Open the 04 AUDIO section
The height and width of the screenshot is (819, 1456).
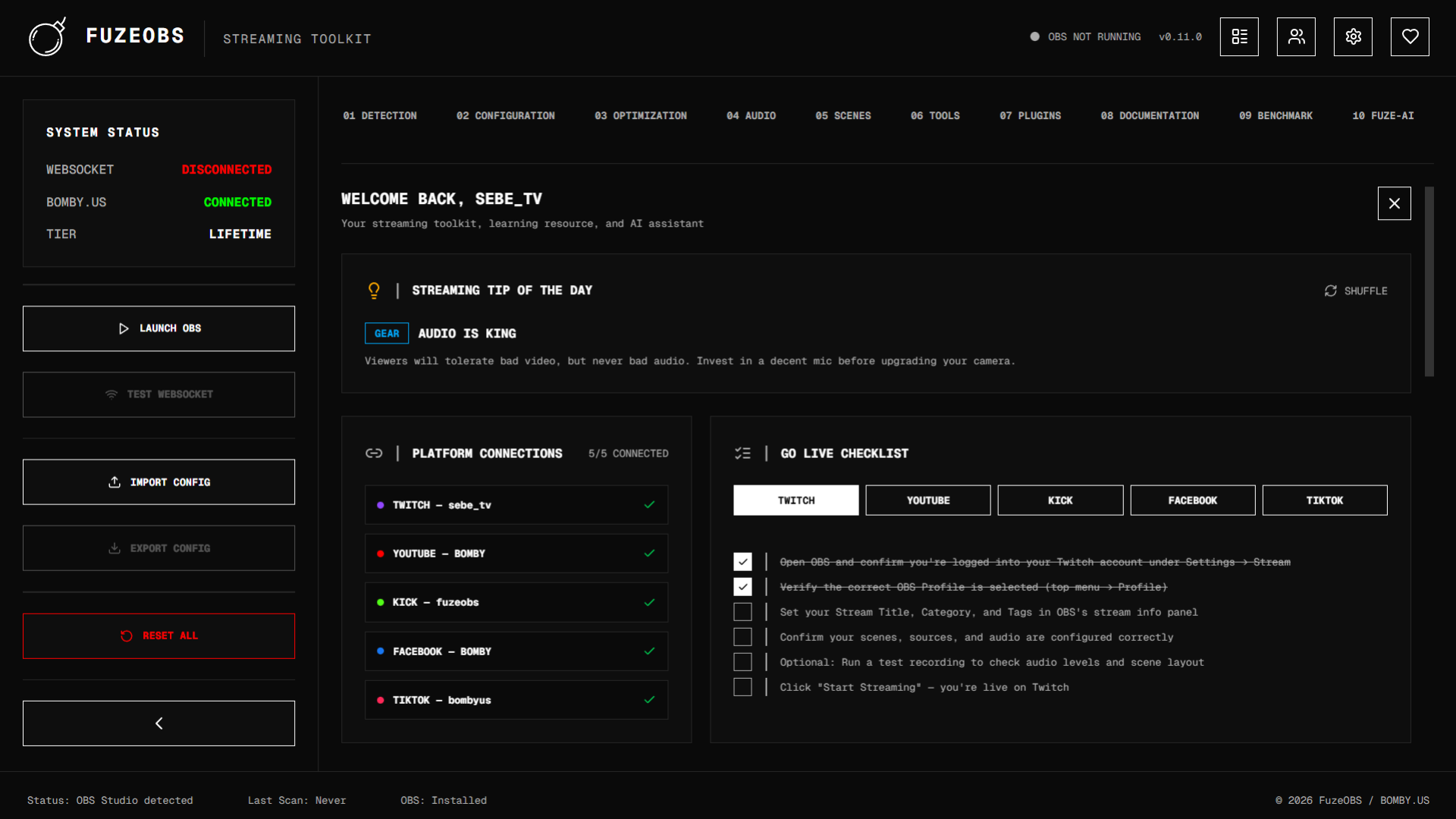[x=751, y=115]
